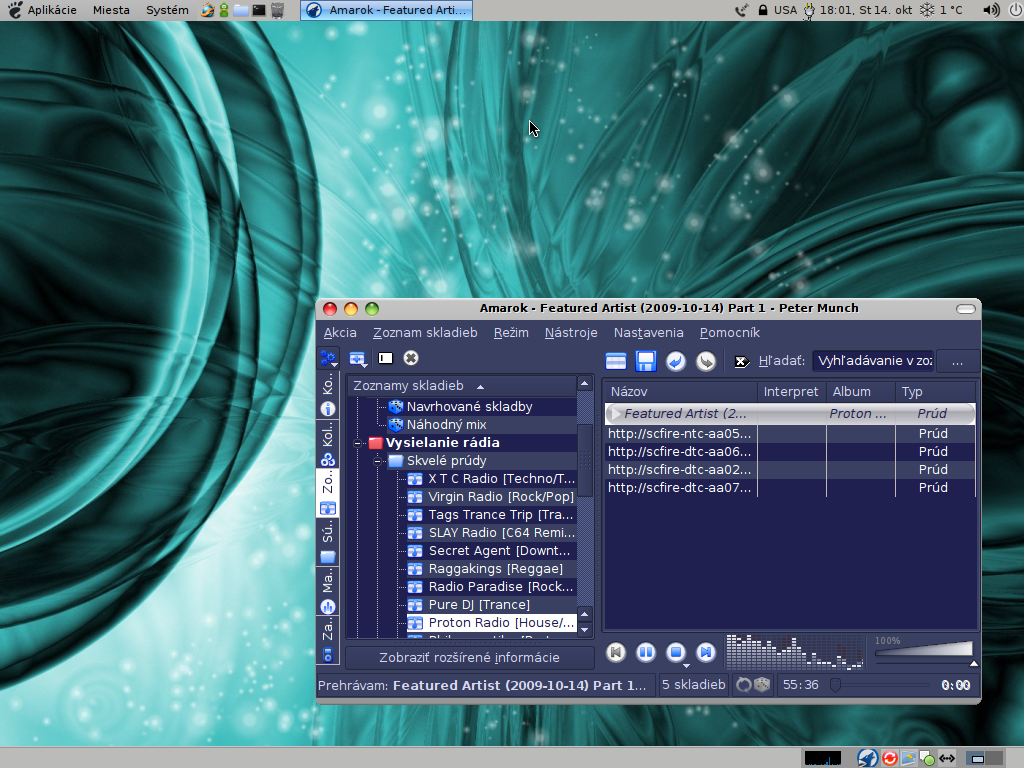1024x768 pixels.
Task: Open the Zoznam skladieb menu
Action: point(425,332)
